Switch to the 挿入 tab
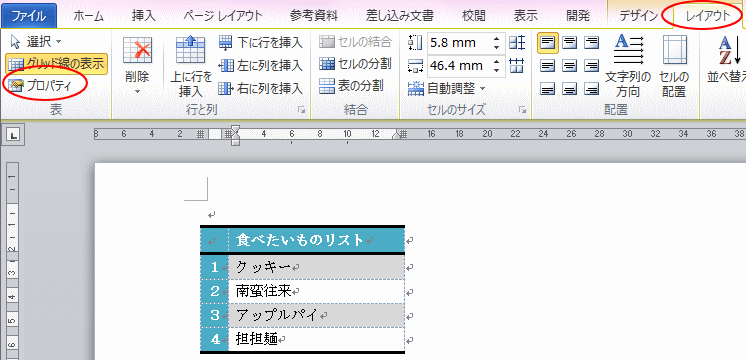The height and width of the screenshot is (360, 746). click(x=144, y=16)
